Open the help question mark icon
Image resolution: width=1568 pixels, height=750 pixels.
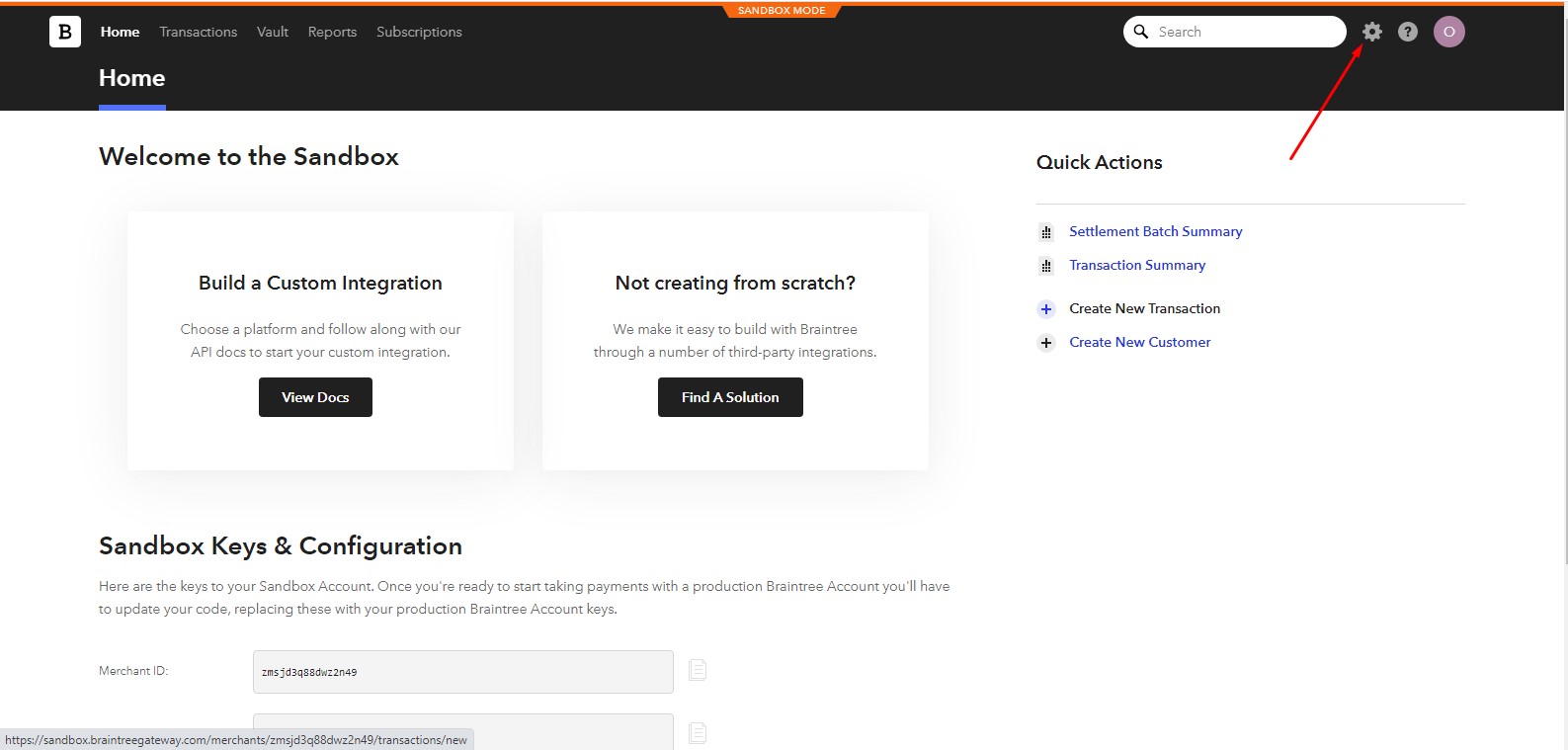coord(1408,32)
